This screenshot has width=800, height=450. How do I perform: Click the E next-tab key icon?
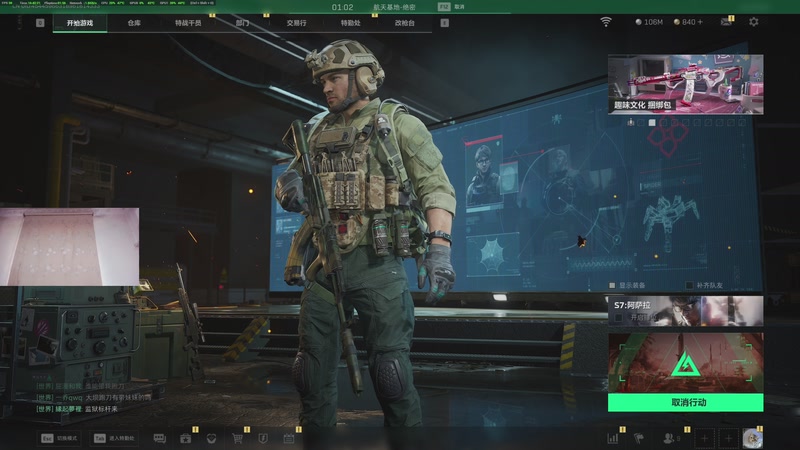444,23
